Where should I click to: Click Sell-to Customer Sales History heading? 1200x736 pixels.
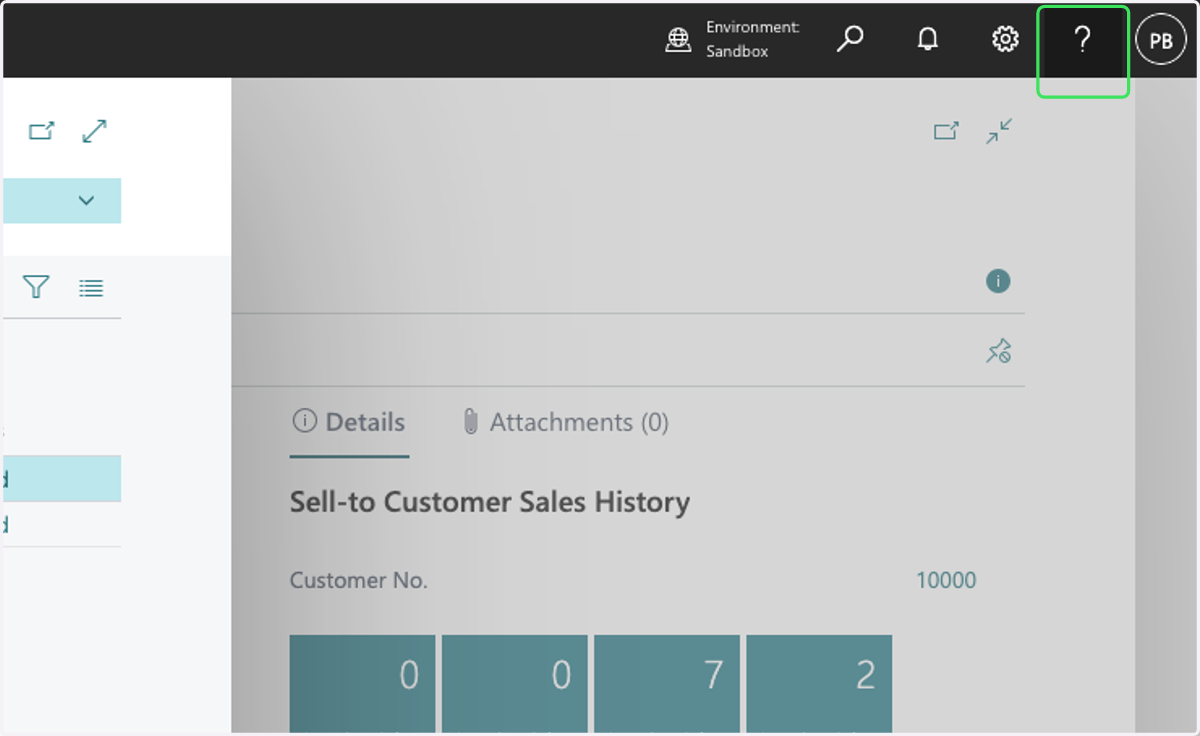click(x=490, y=502)
